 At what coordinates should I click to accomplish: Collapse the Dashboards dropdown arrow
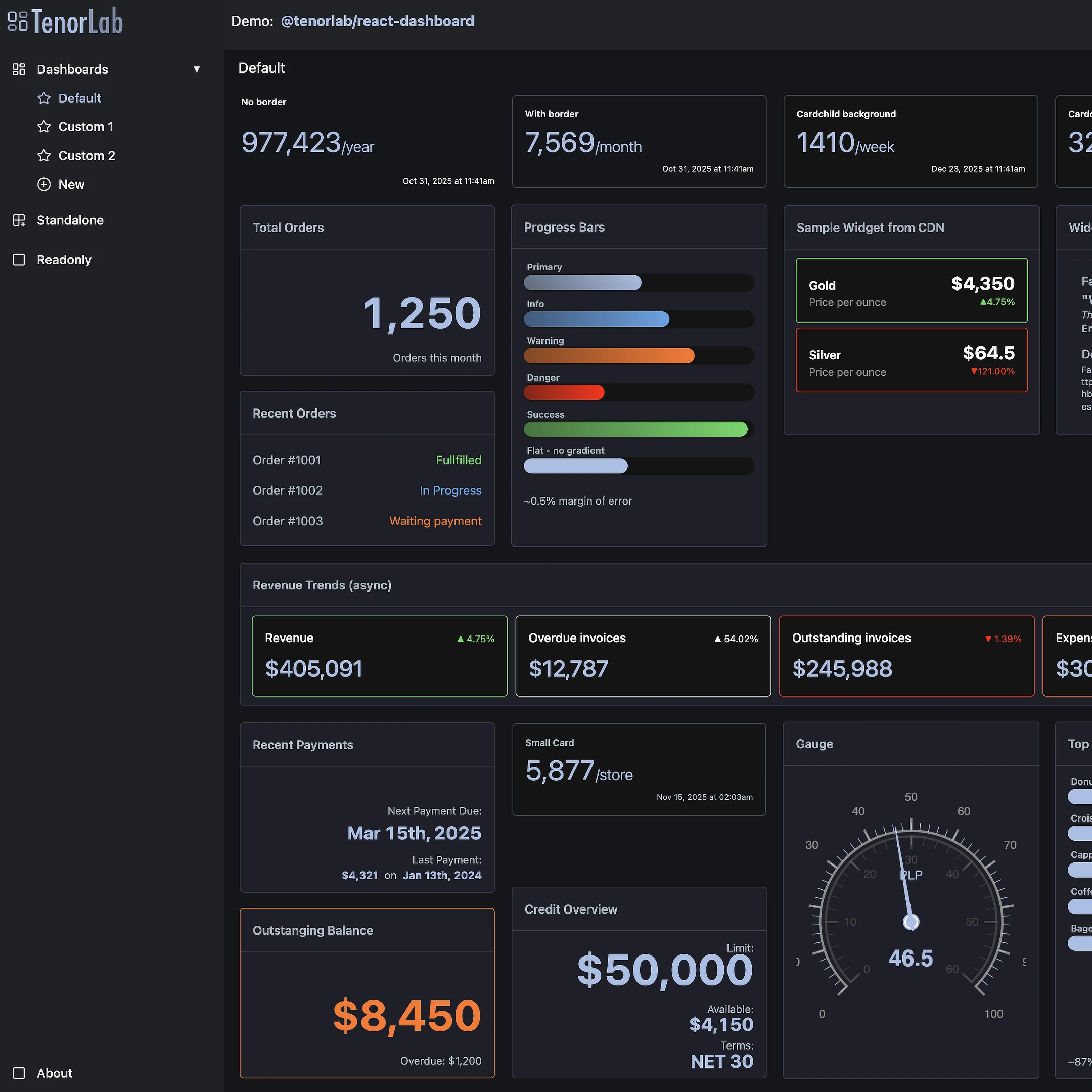pos(197,68)
